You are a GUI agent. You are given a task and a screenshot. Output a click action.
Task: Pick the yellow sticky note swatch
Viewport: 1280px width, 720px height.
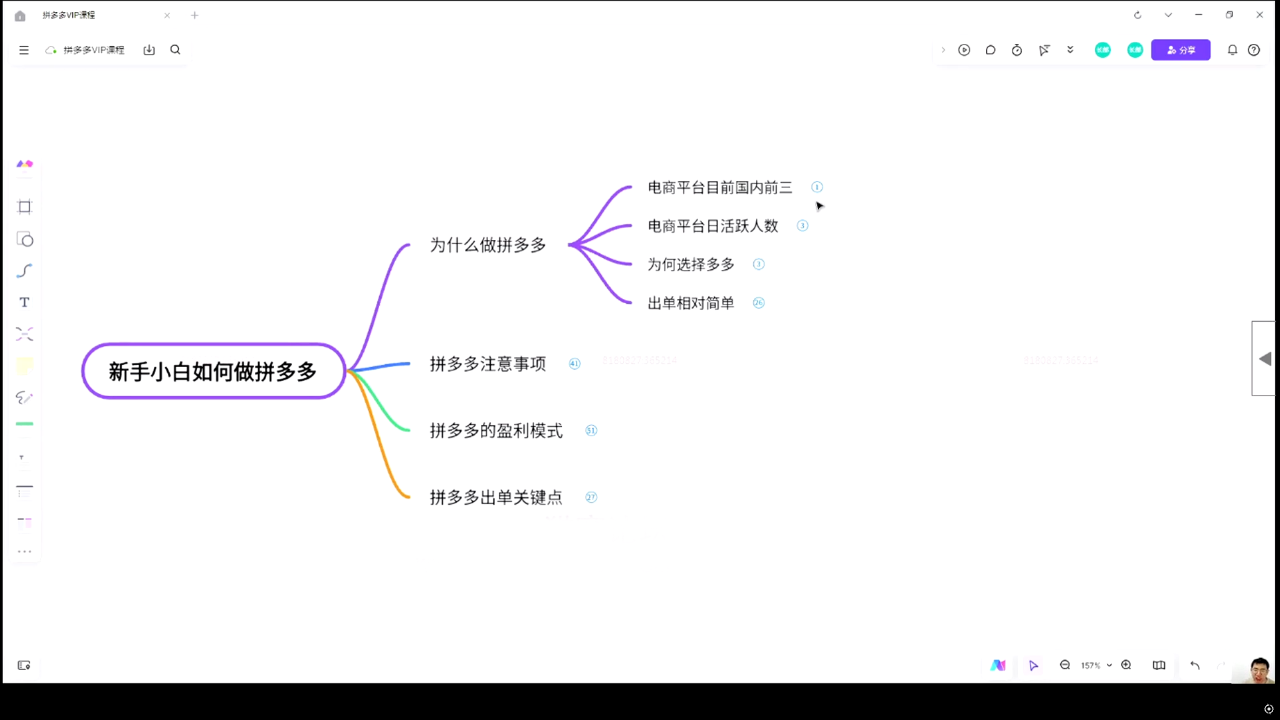click(25, 366)
